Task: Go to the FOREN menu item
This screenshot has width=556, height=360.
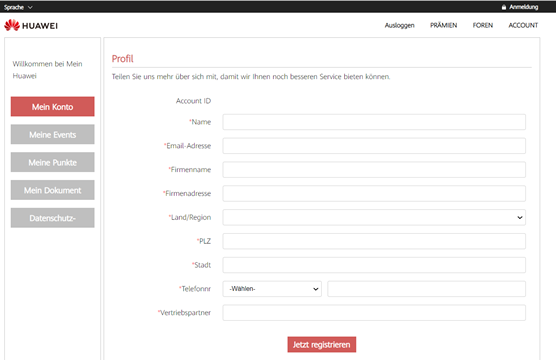Action: pos(483,25)
